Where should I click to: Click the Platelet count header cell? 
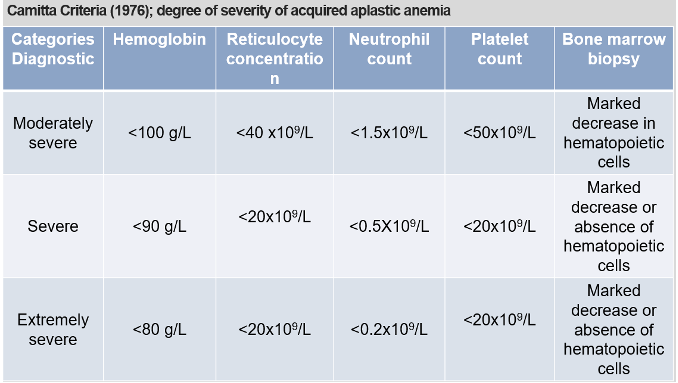tap(499, 58)
